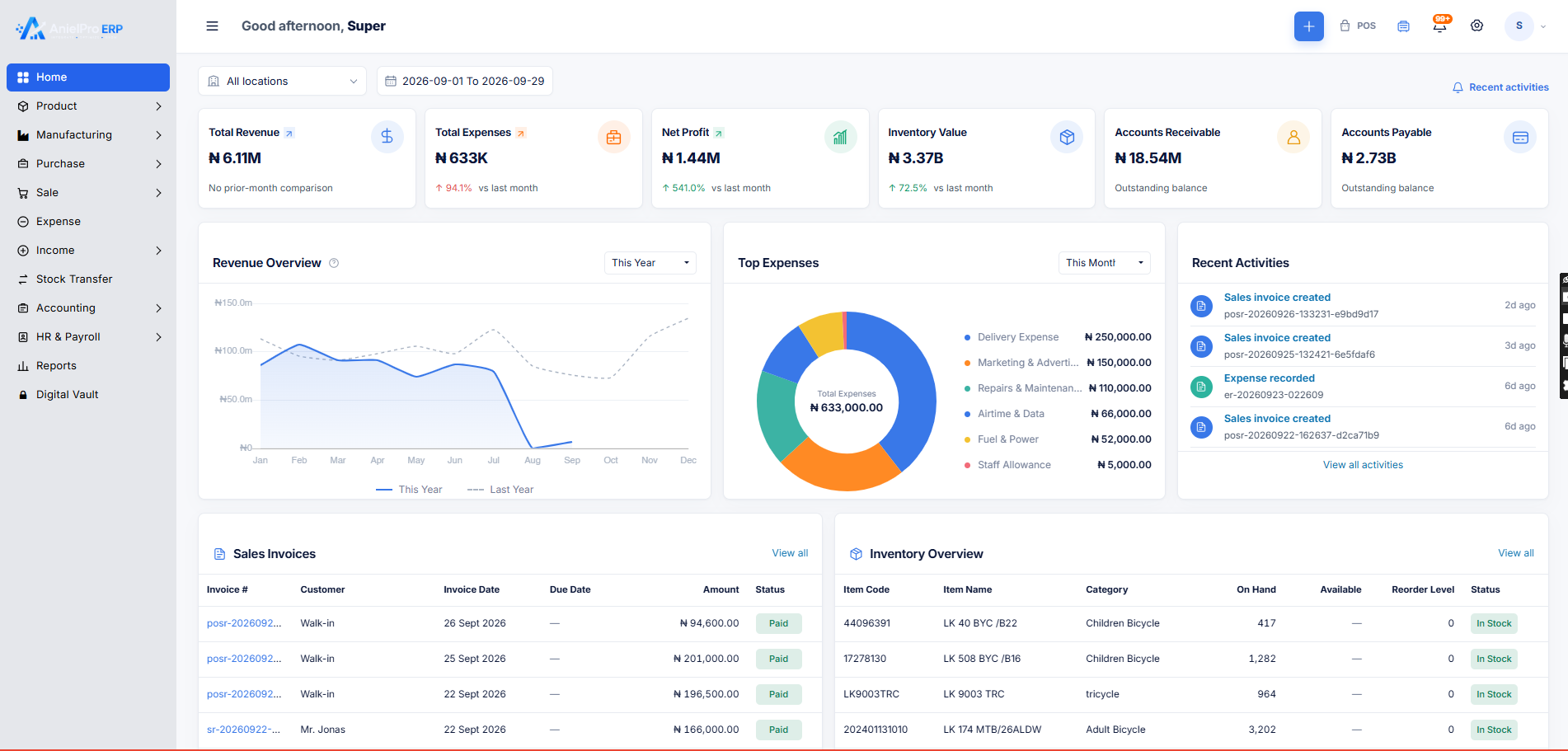The image size is (1568, 751).
Task: Expand the Product sidebar menu
Action: [88, 106]
